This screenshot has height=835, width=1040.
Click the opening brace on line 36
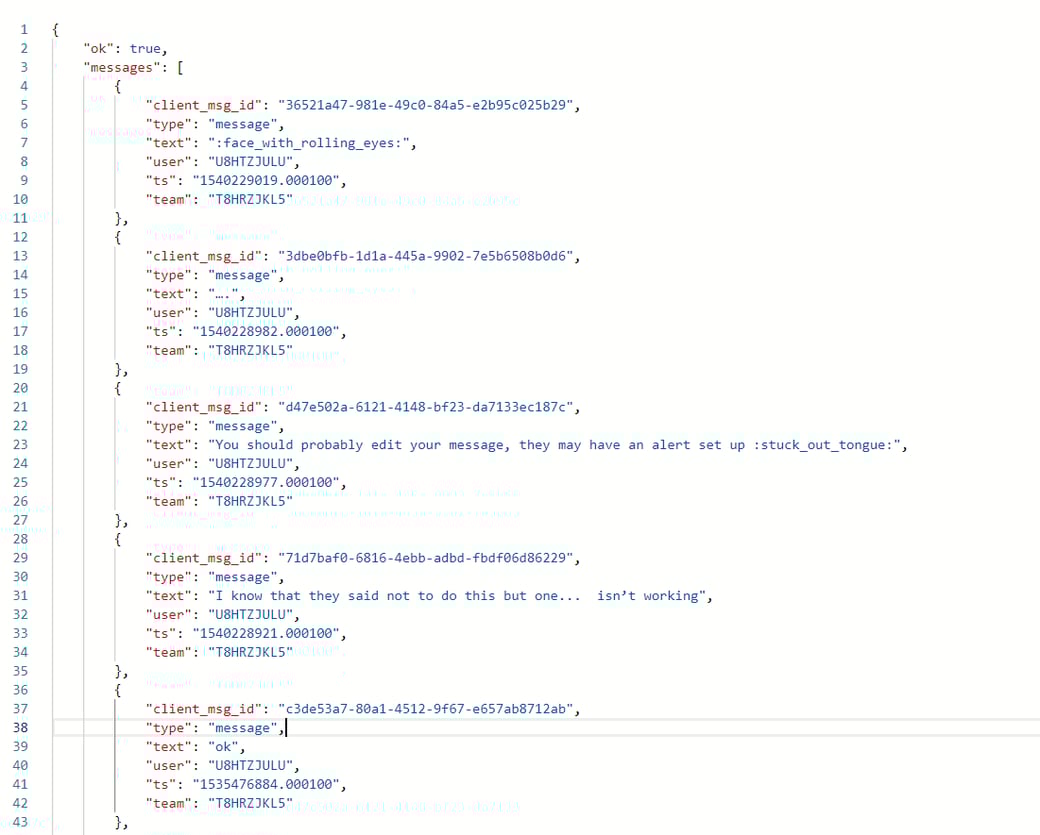(116, 689)
